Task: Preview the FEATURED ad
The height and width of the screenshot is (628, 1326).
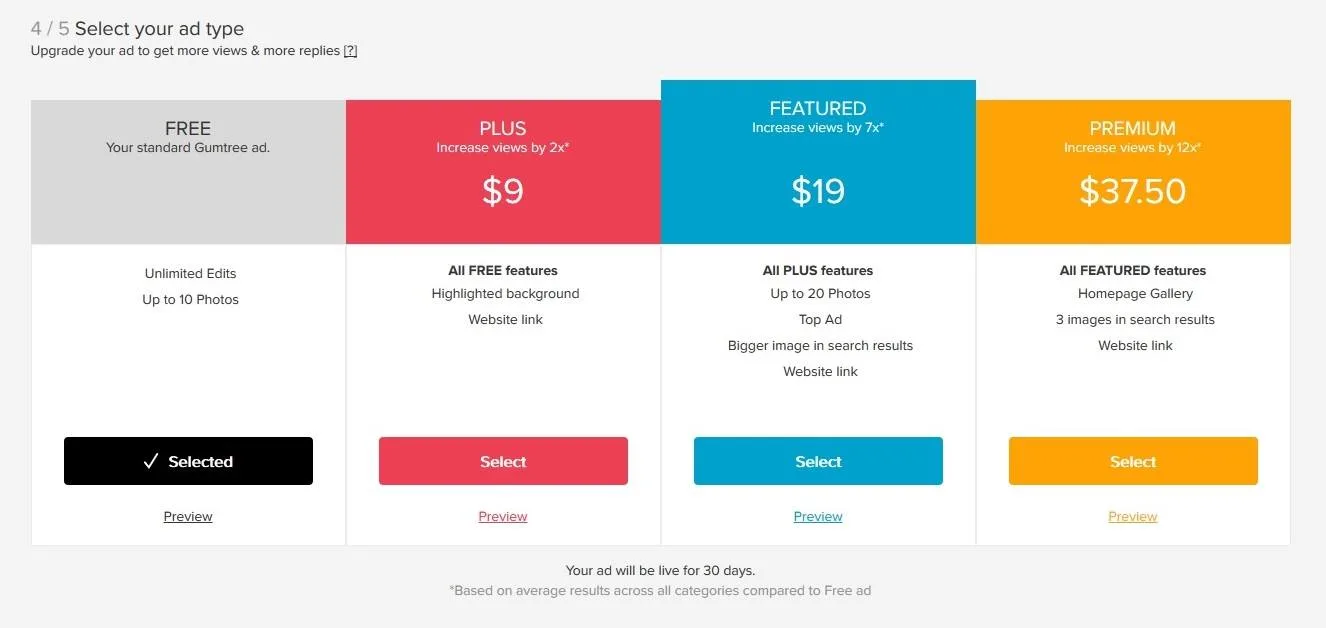Action: coord(818,517)
